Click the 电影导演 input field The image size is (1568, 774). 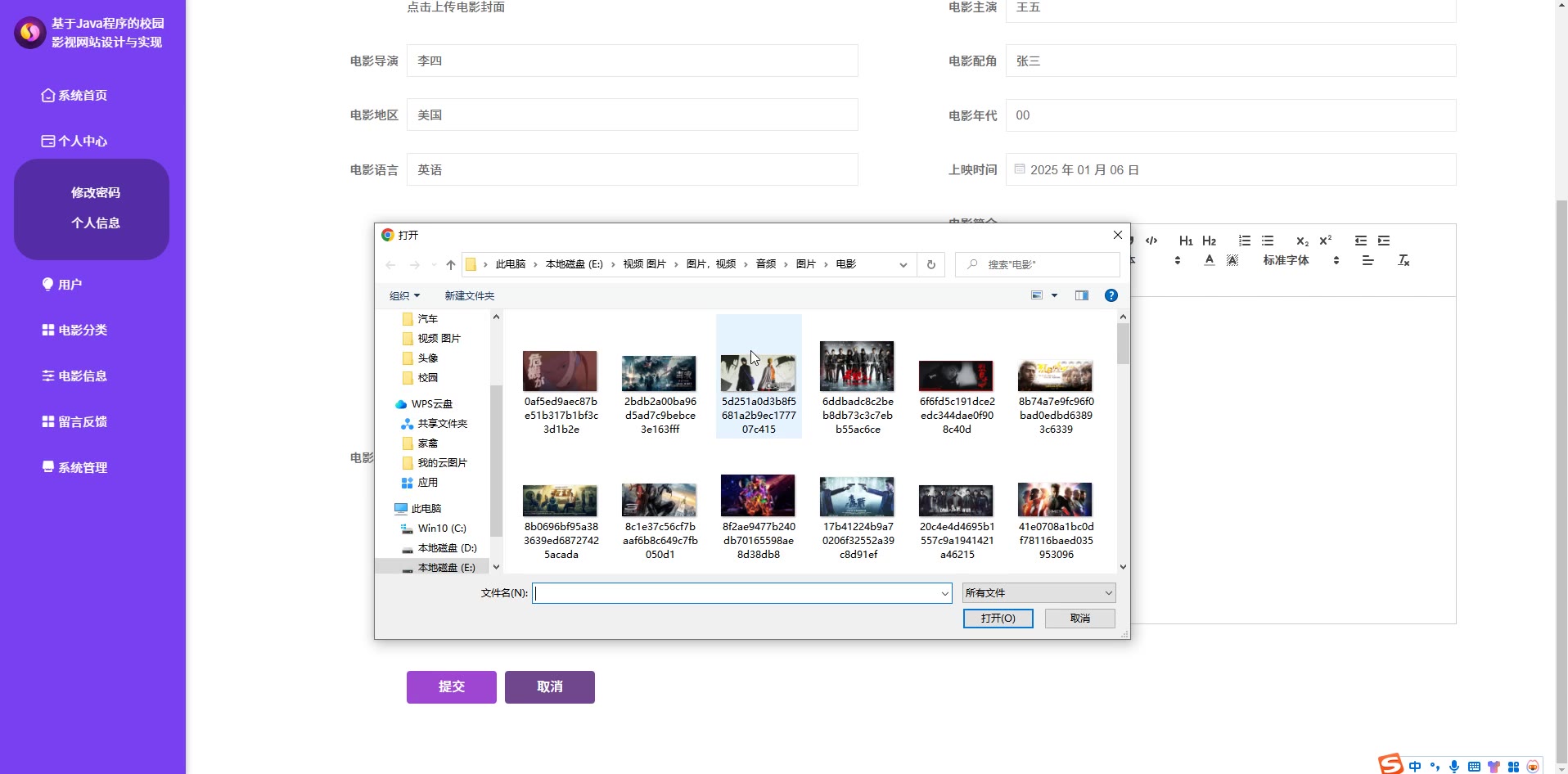point(633,61)
